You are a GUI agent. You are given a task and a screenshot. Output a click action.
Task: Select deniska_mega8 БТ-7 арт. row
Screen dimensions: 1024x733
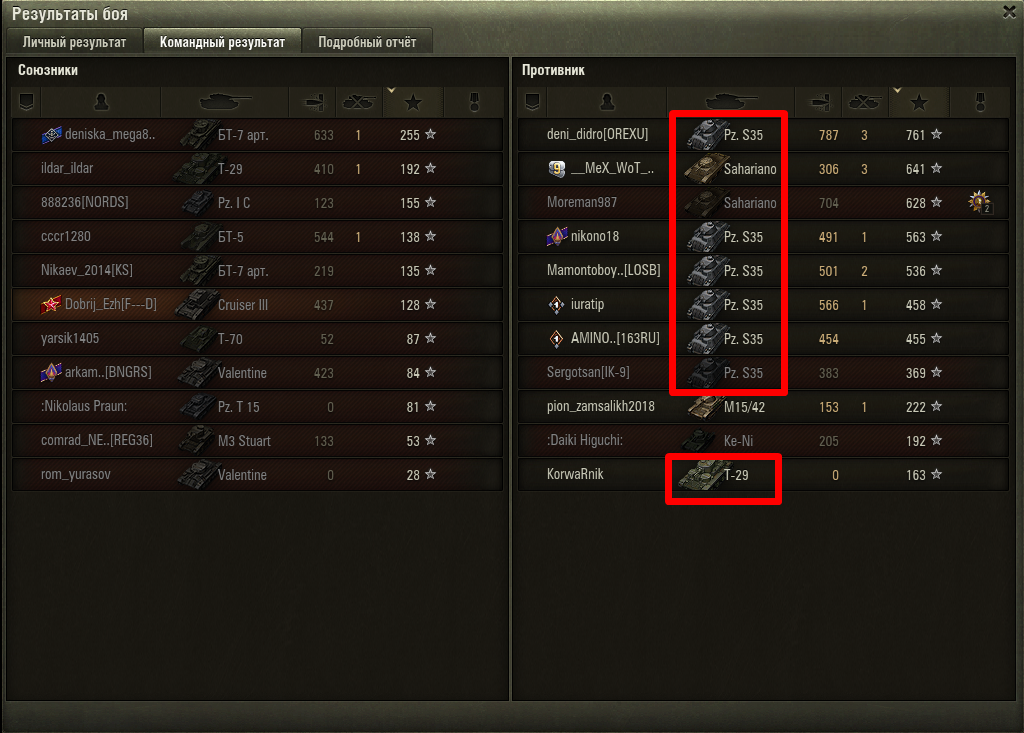tap(257, 135)
